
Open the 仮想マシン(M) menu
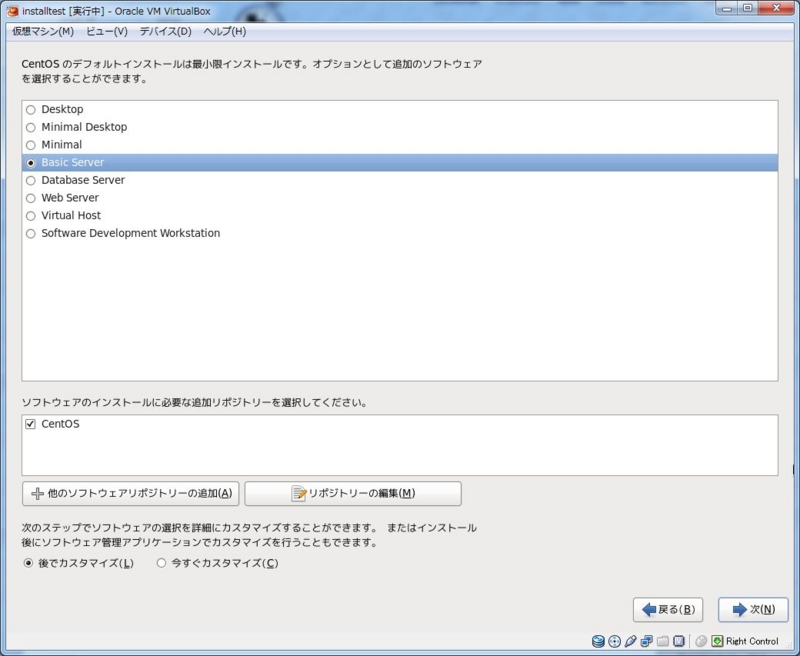43,32
